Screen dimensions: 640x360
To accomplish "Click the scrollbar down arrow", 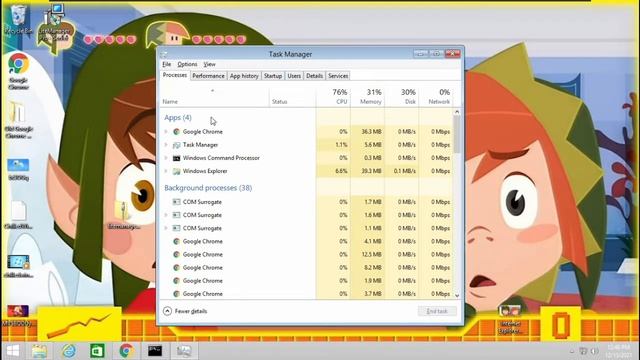I will [457, 295].
